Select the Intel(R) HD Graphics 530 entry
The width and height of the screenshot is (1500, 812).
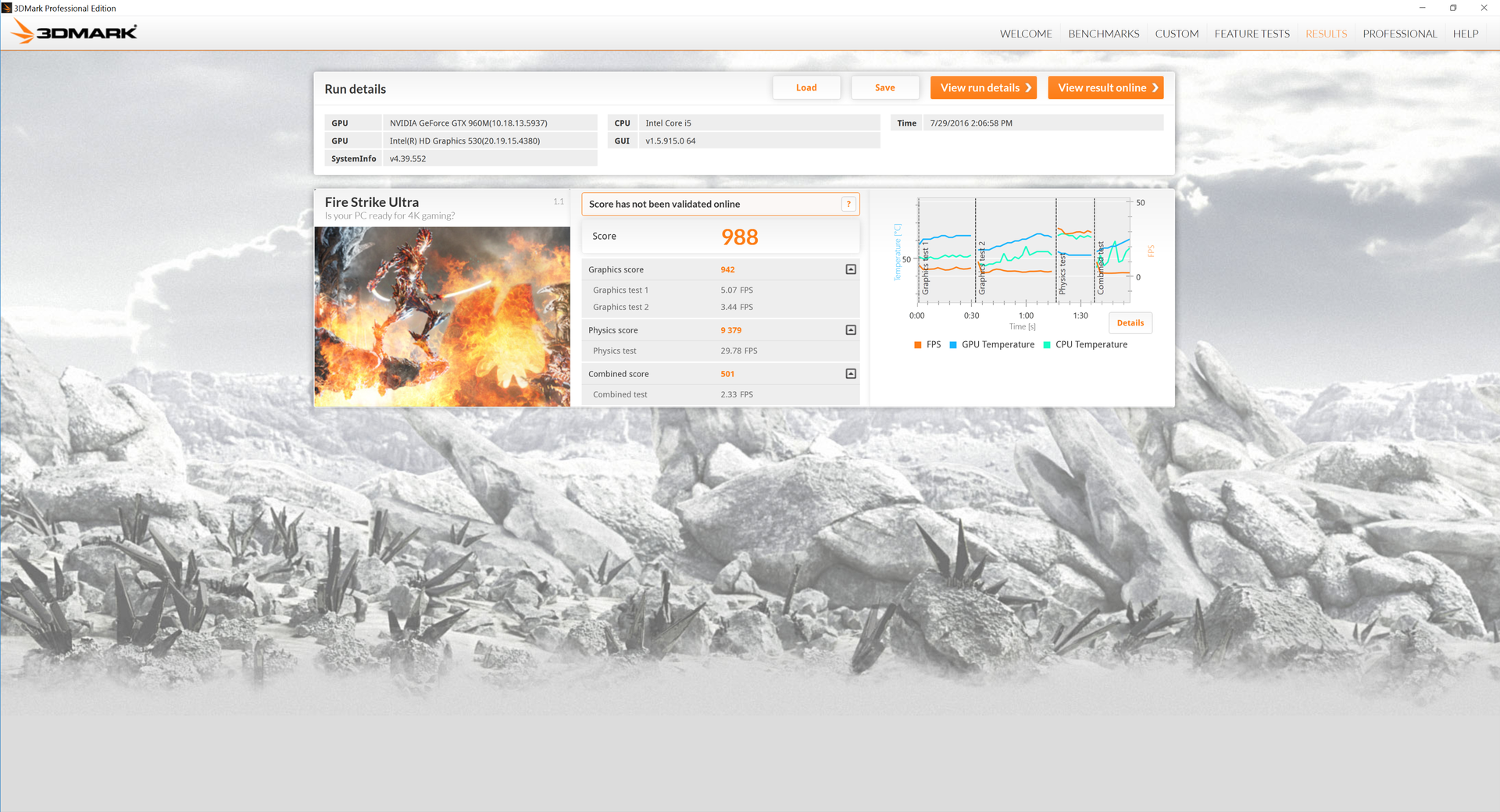tap(490, 141)
